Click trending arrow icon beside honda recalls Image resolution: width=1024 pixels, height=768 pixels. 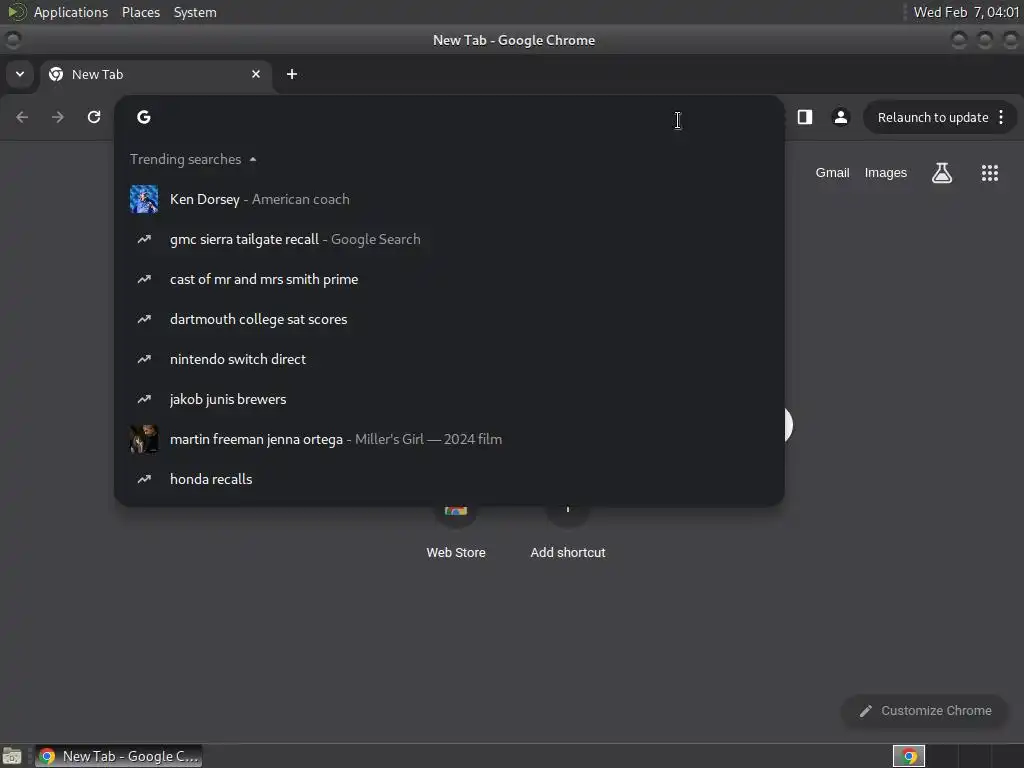(144, 479)
